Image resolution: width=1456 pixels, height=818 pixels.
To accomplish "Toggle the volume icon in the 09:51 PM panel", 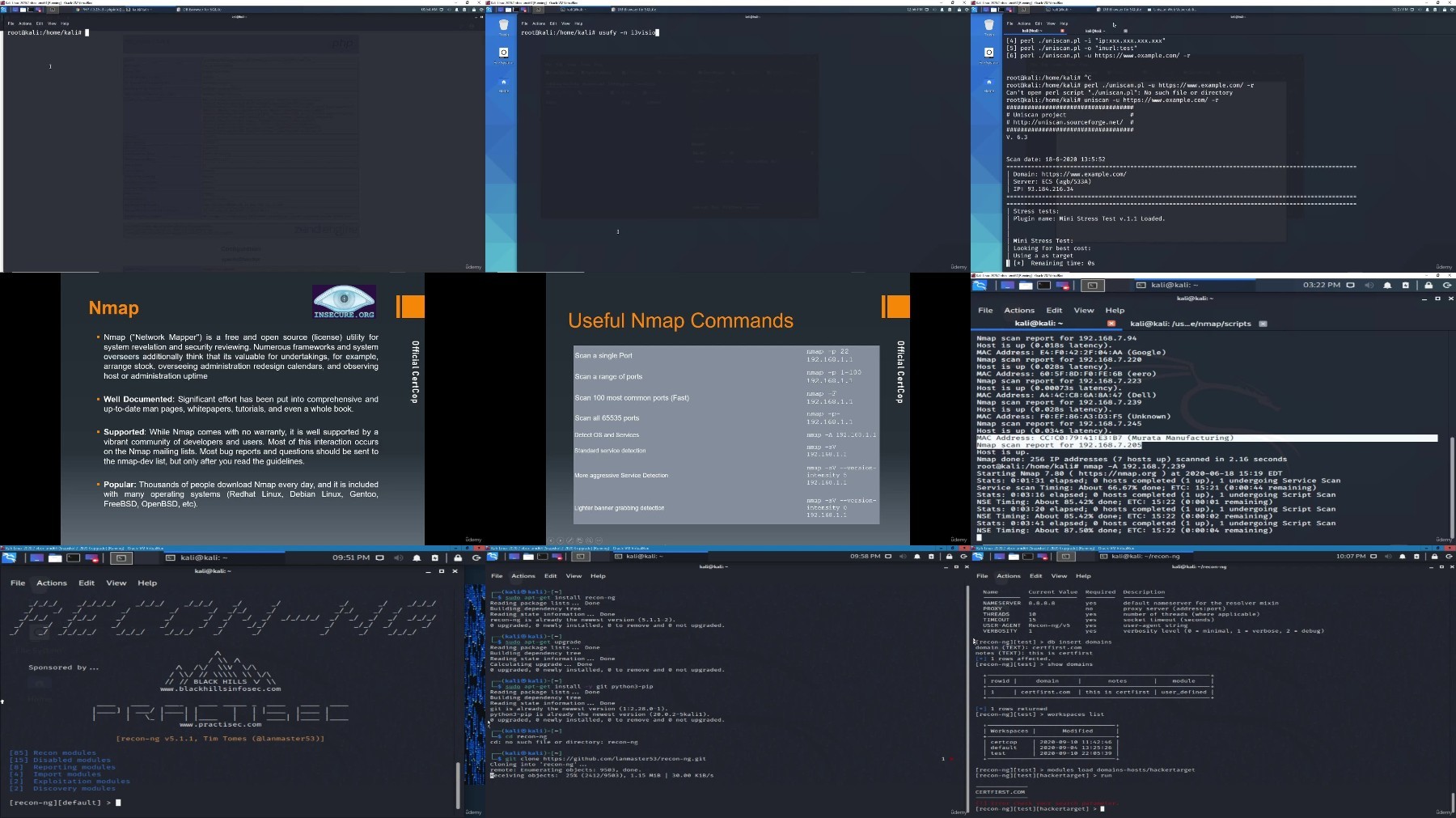I will pos(398,558).
